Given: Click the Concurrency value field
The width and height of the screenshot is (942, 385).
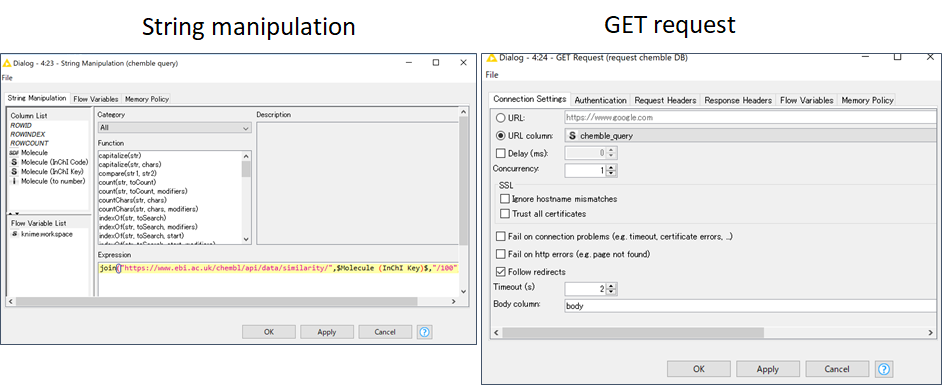Looking at the screenshot, I should (586, 171).
